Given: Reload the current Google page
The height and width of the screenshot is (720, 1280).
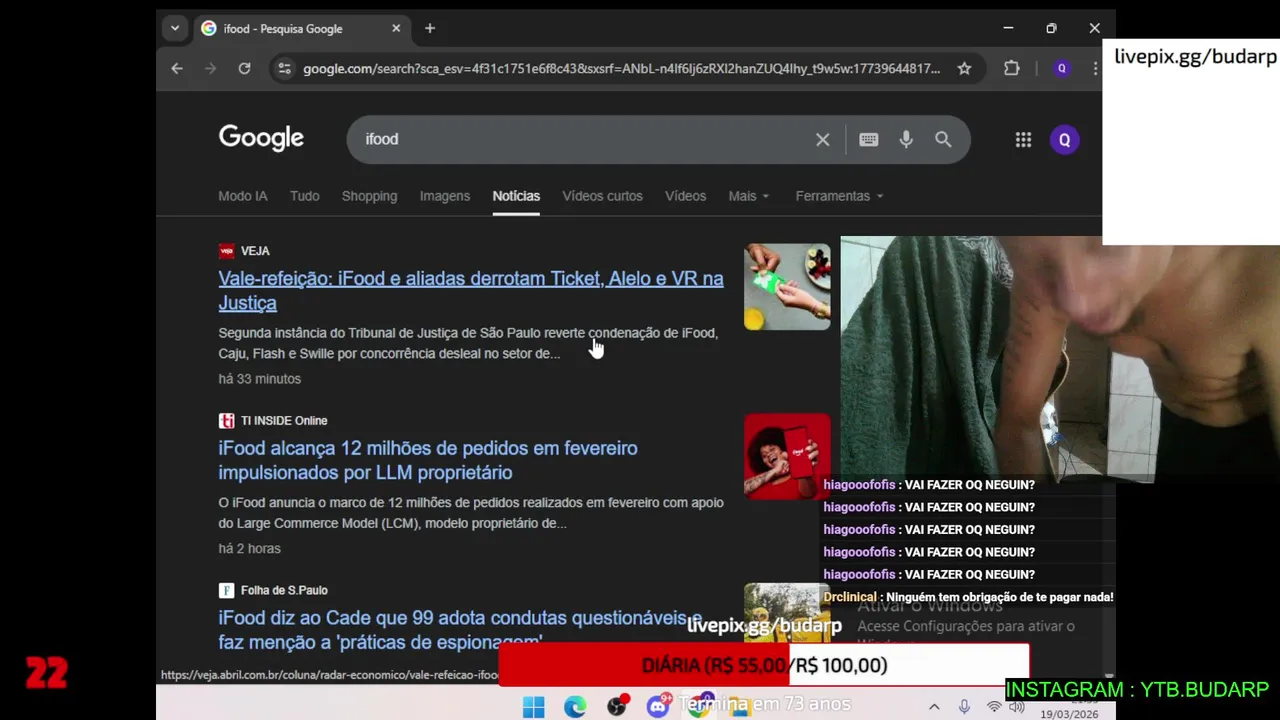Looking at the screenshot, I should pyautogui.click(x=244, y=68).
